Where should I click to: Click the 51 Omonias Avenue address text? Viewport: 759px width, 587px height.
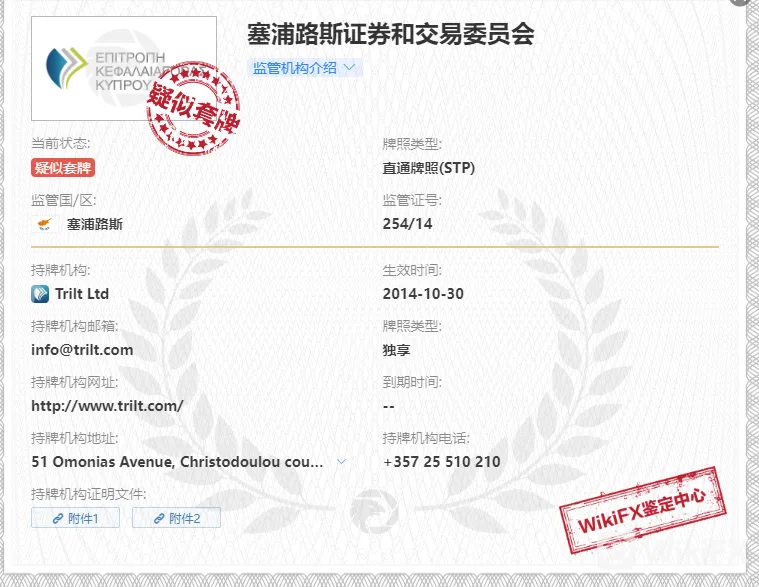pos(177,462)
